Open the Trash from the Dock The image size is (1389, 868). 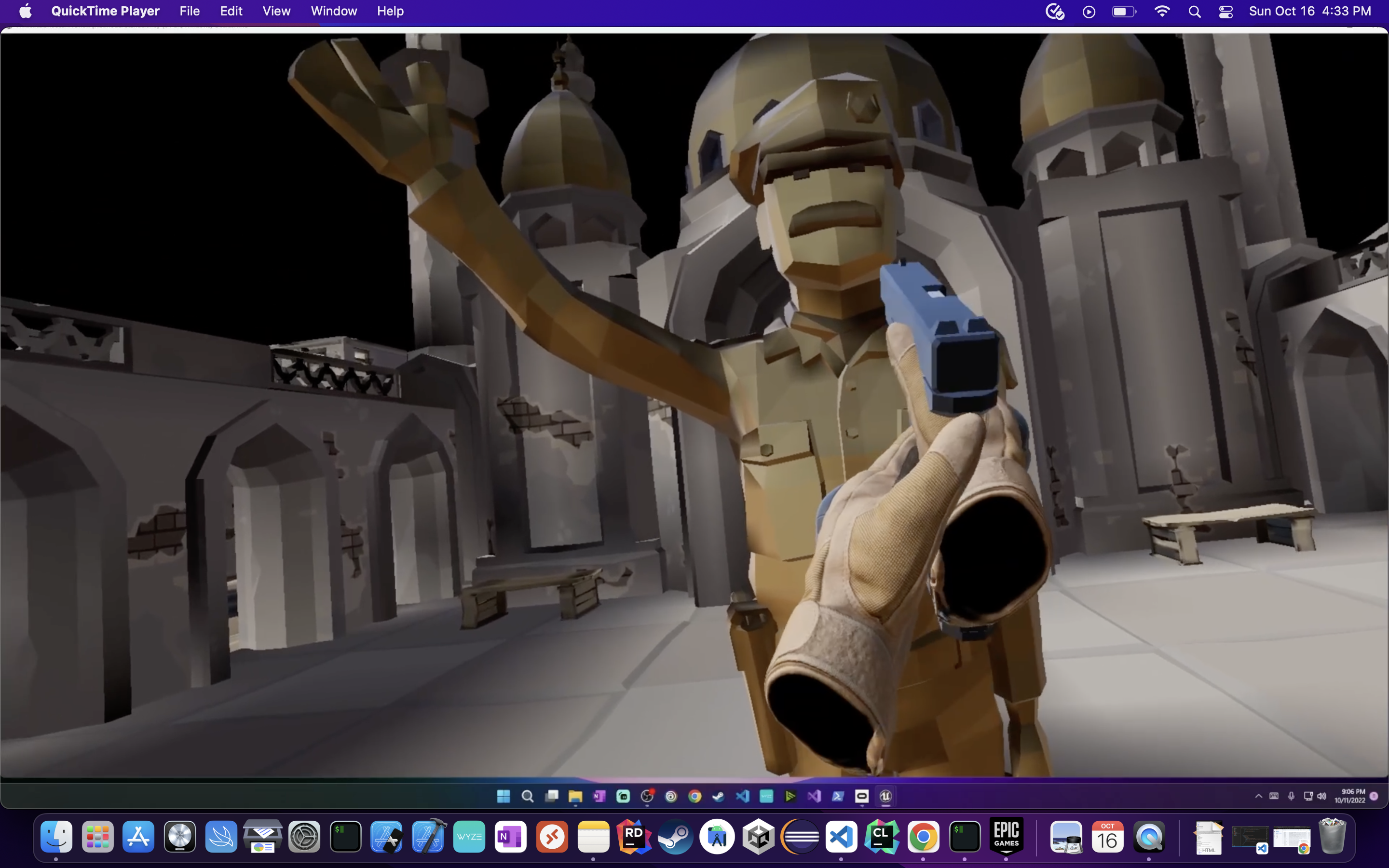pos(1333,836)
